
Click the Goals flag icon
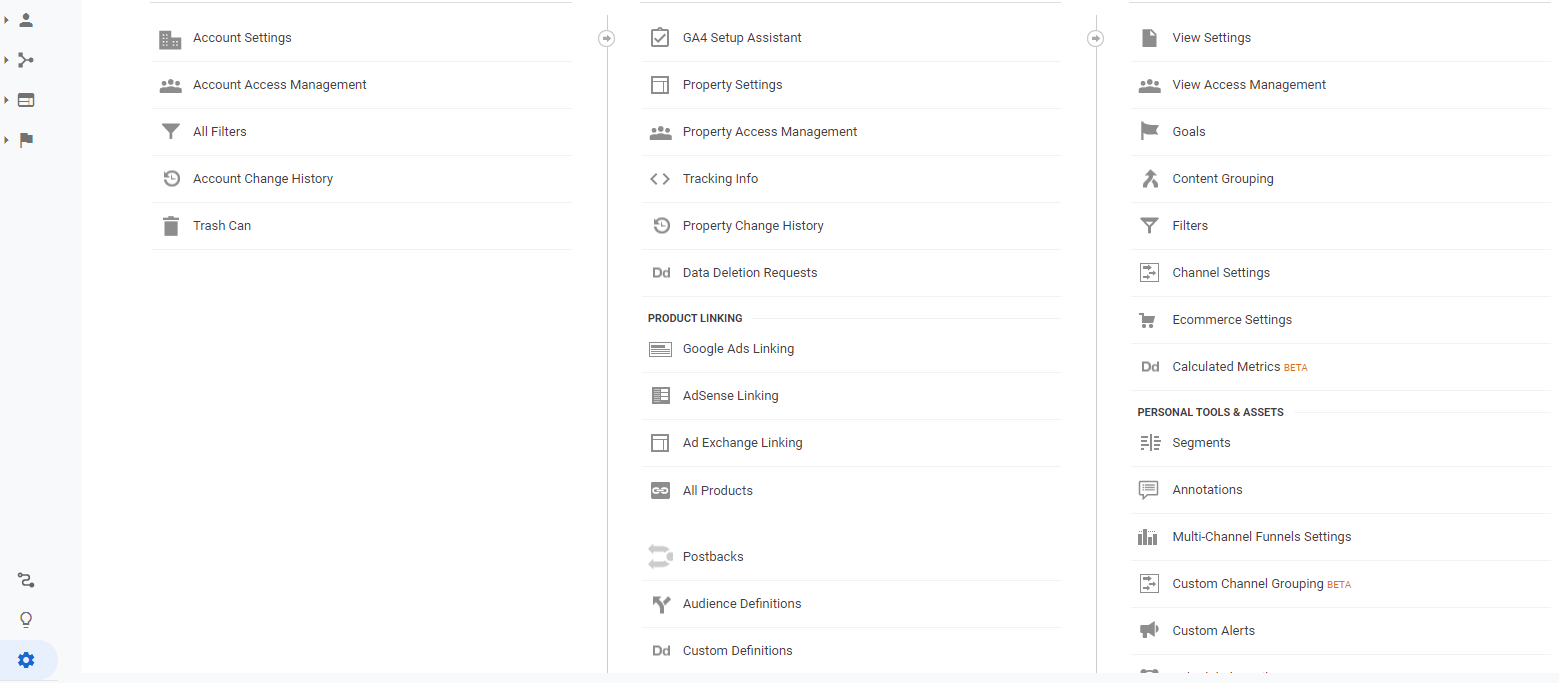pyautogui.click(x=1149, y=132)
